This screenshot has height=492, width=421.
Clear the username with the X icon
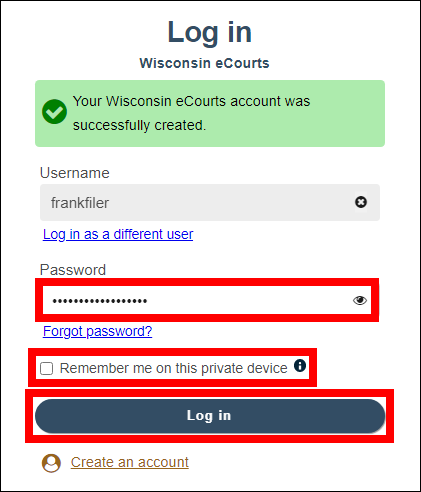361,202
